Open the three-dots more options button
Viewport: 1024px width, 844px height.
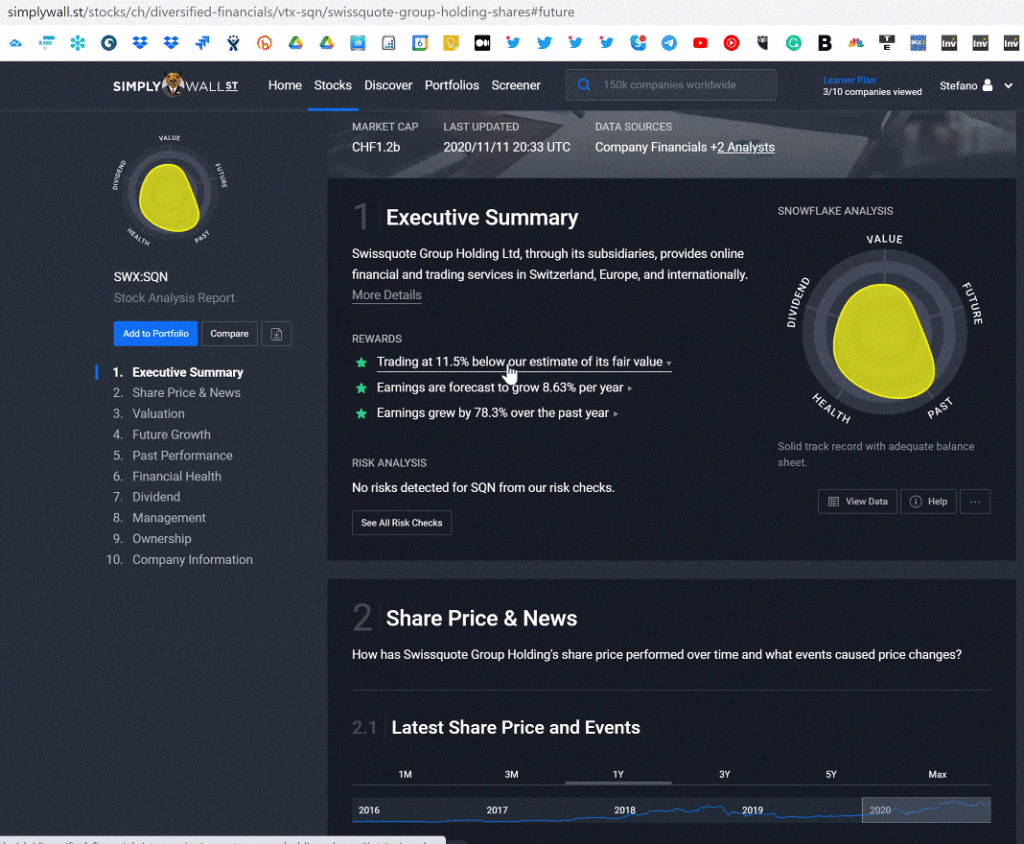tap(977, 501)
